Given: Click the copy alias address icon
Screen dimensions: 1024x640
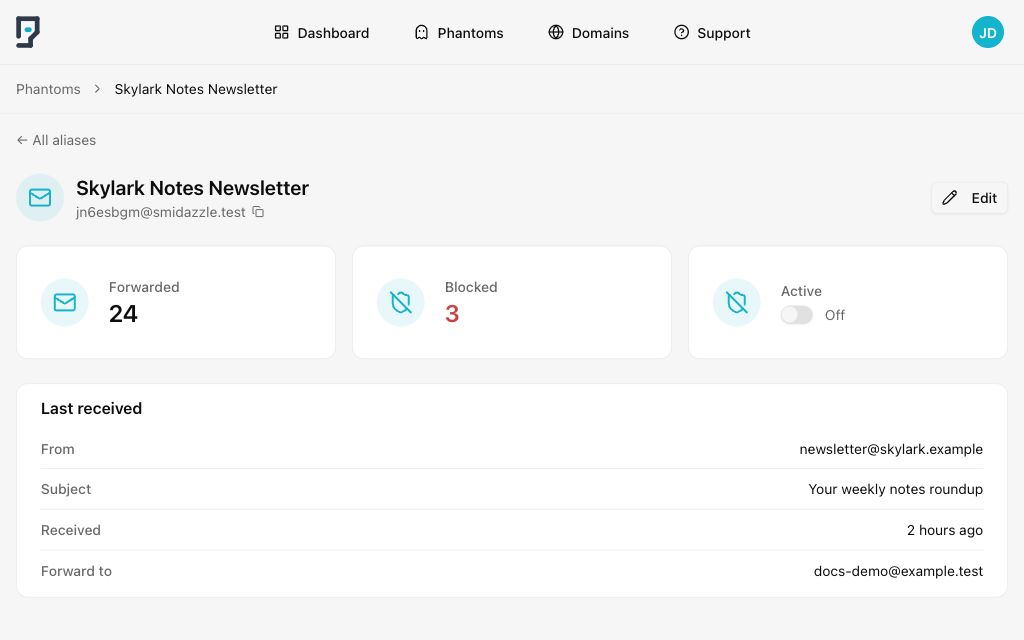Looking at the screenshot, I should click(x=259, y=212).
